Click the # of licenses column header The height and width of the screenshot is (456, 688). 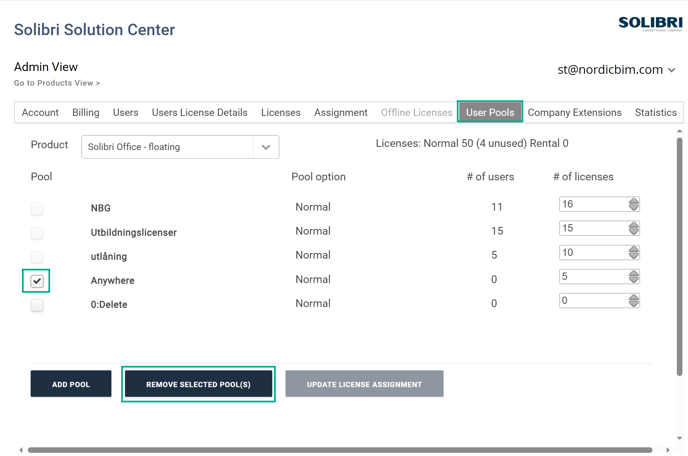583,177
